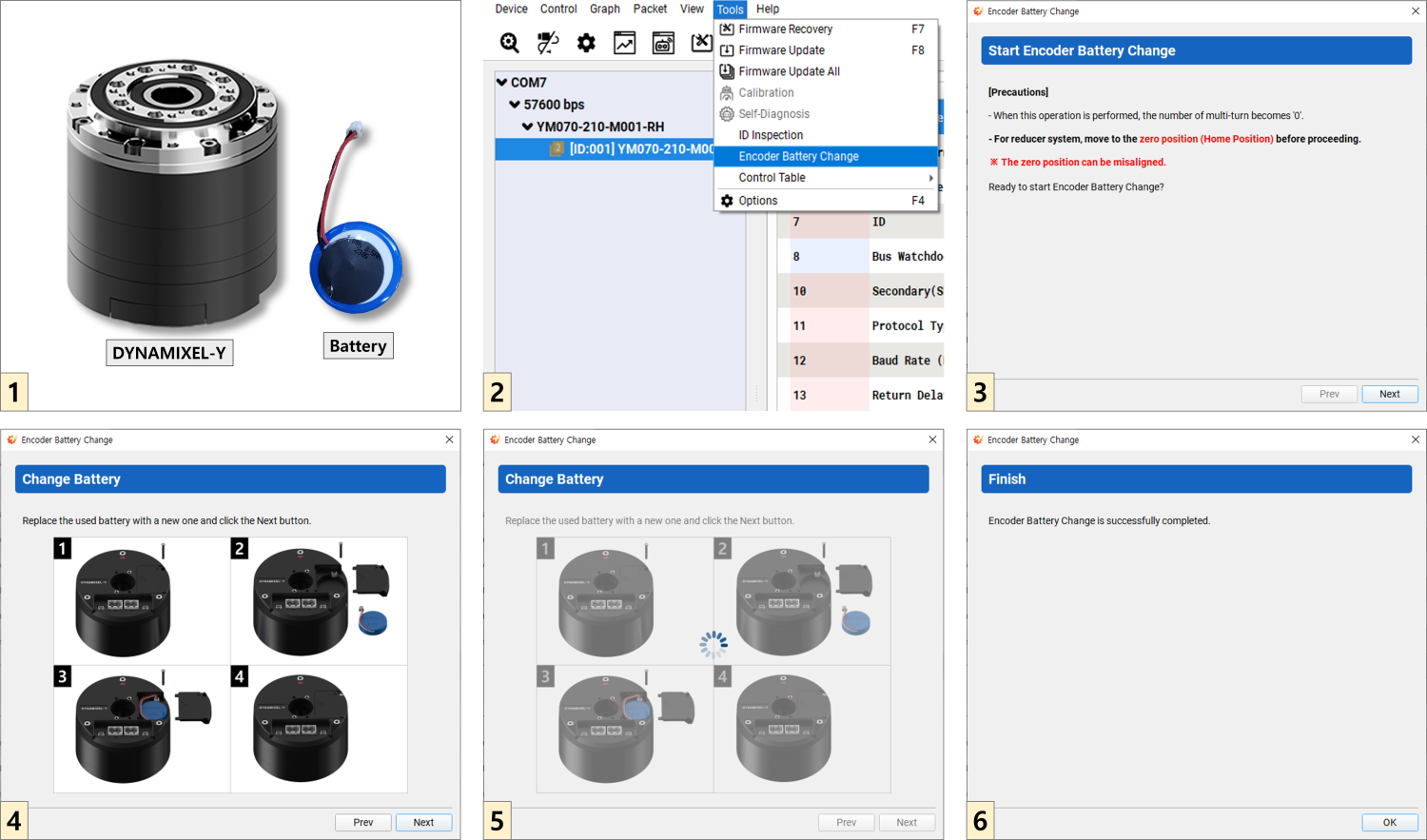The width and height of the screenshot is (1427, 840).
Task: Open Options entry in Tools menu
Action: pos(826,201)
